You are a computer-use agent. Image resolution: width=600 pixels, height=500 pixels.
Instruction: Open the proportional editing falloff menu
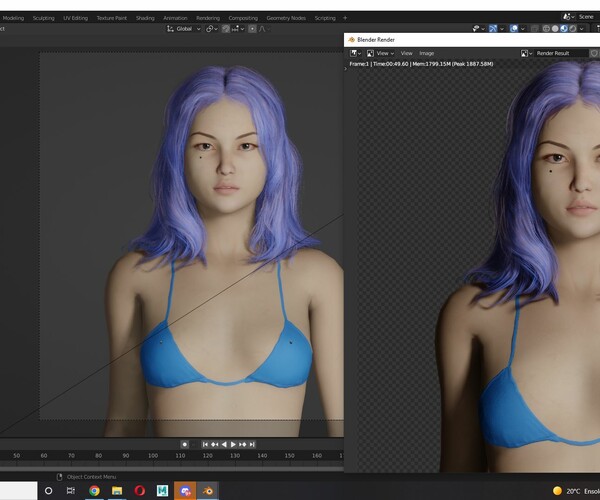(x=264, y=29)
